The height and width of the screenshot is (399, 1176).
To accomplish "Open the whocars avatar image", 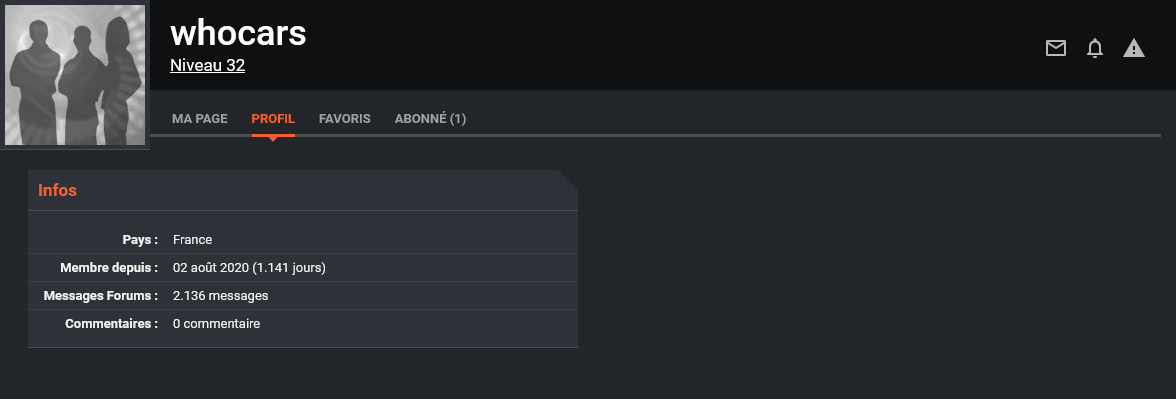I will pyautogui.click(x=75, y=75).
